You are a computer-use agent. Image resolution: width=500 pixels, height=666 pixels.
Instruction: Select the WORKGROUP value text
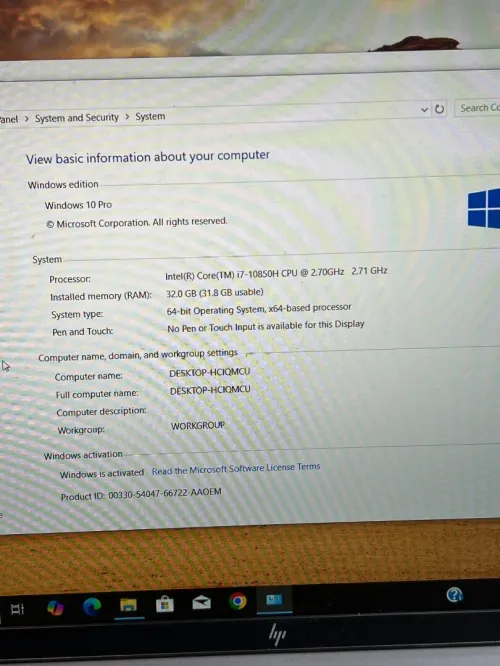(198, 426)
